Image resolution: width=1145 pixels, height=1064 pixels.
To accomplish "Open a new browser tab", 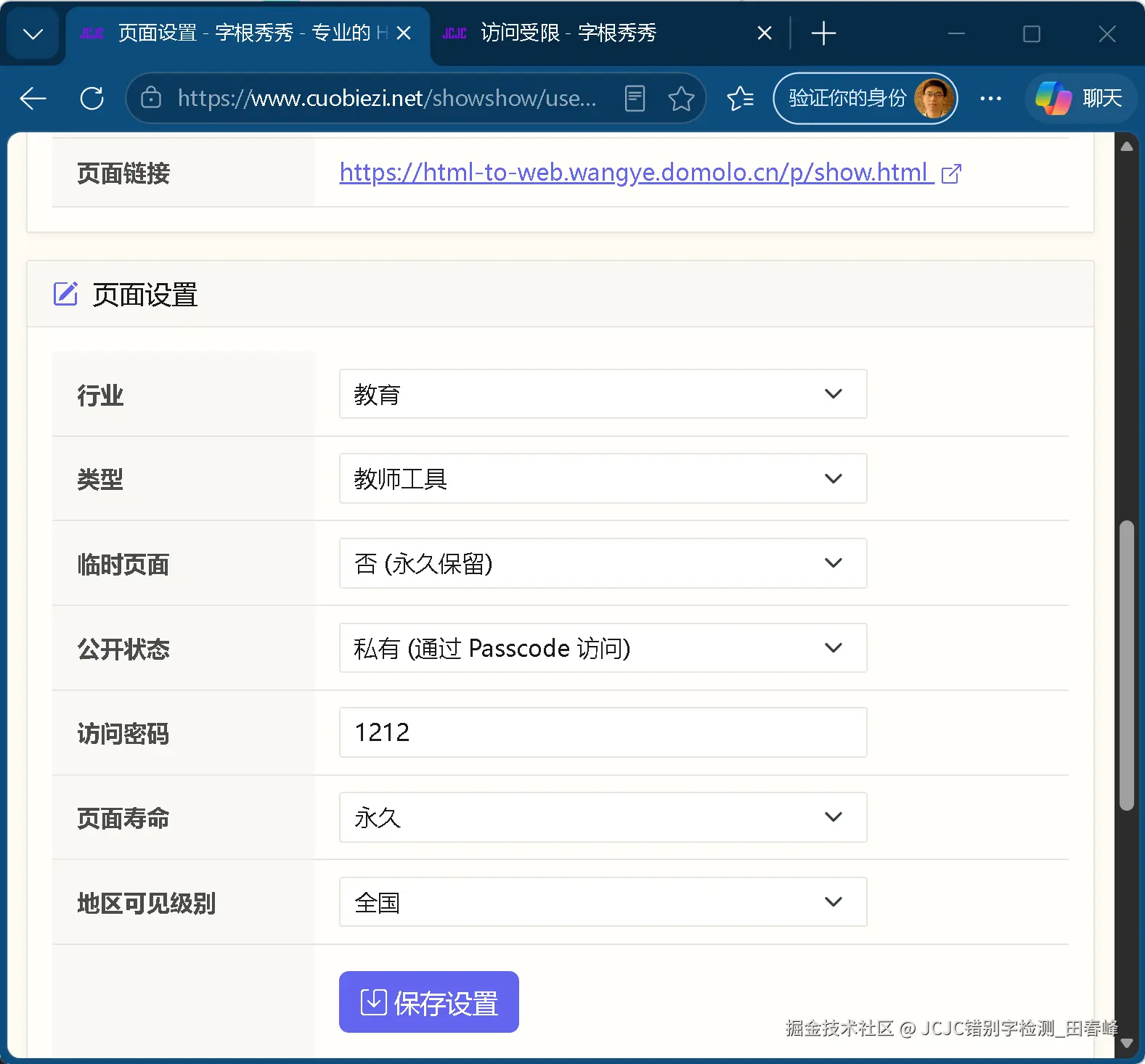I will [x=823, y=33].
